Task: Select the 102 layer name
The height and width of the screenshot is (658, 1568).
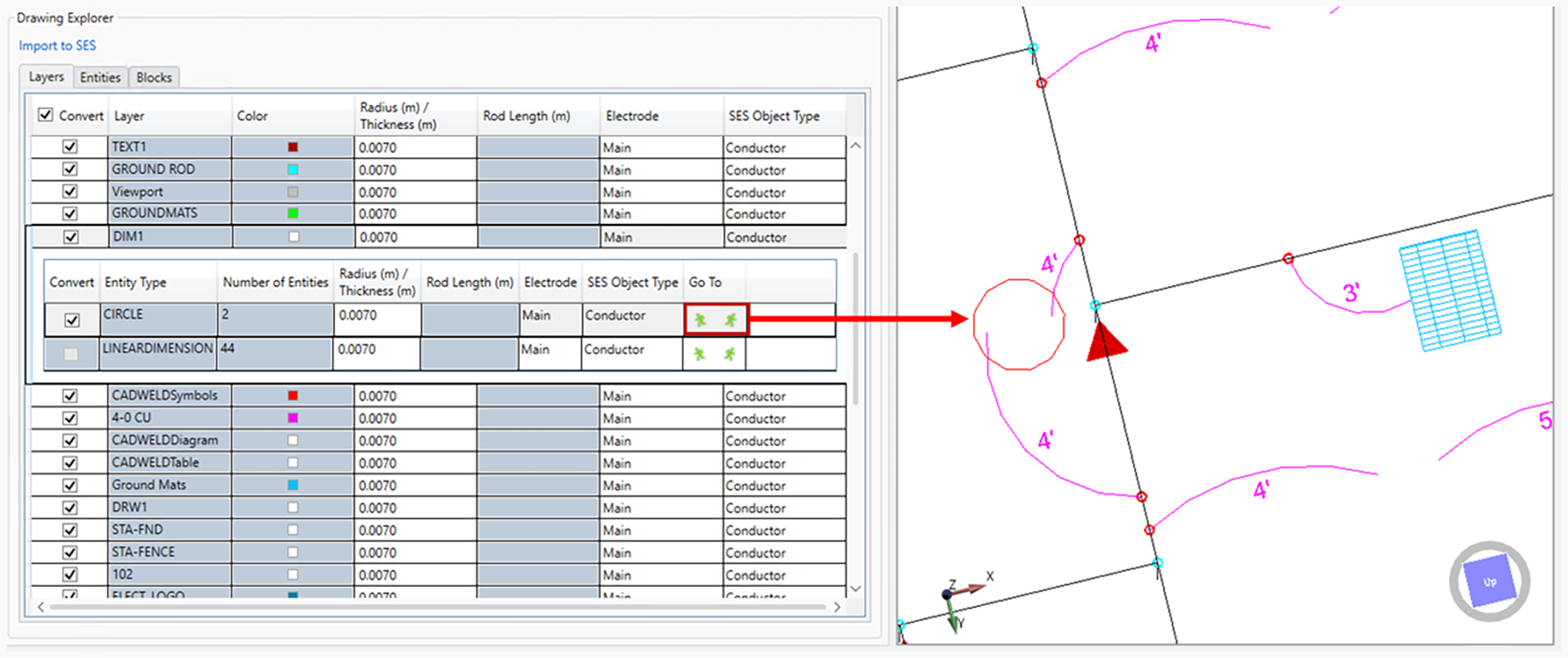Action: point(122,575)
